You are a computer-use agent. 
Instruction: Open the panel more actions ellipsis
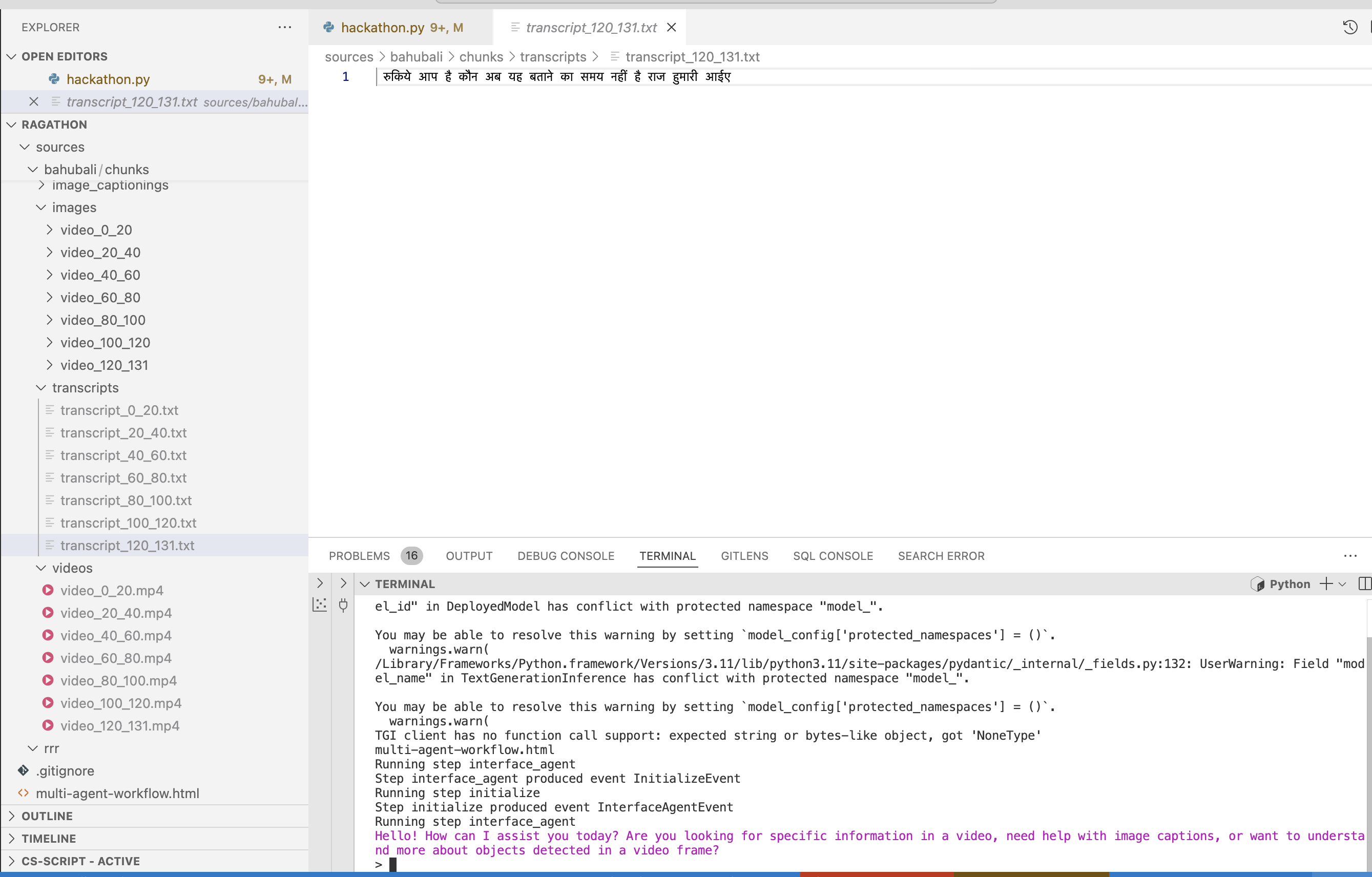click(x=1350, y=556)
